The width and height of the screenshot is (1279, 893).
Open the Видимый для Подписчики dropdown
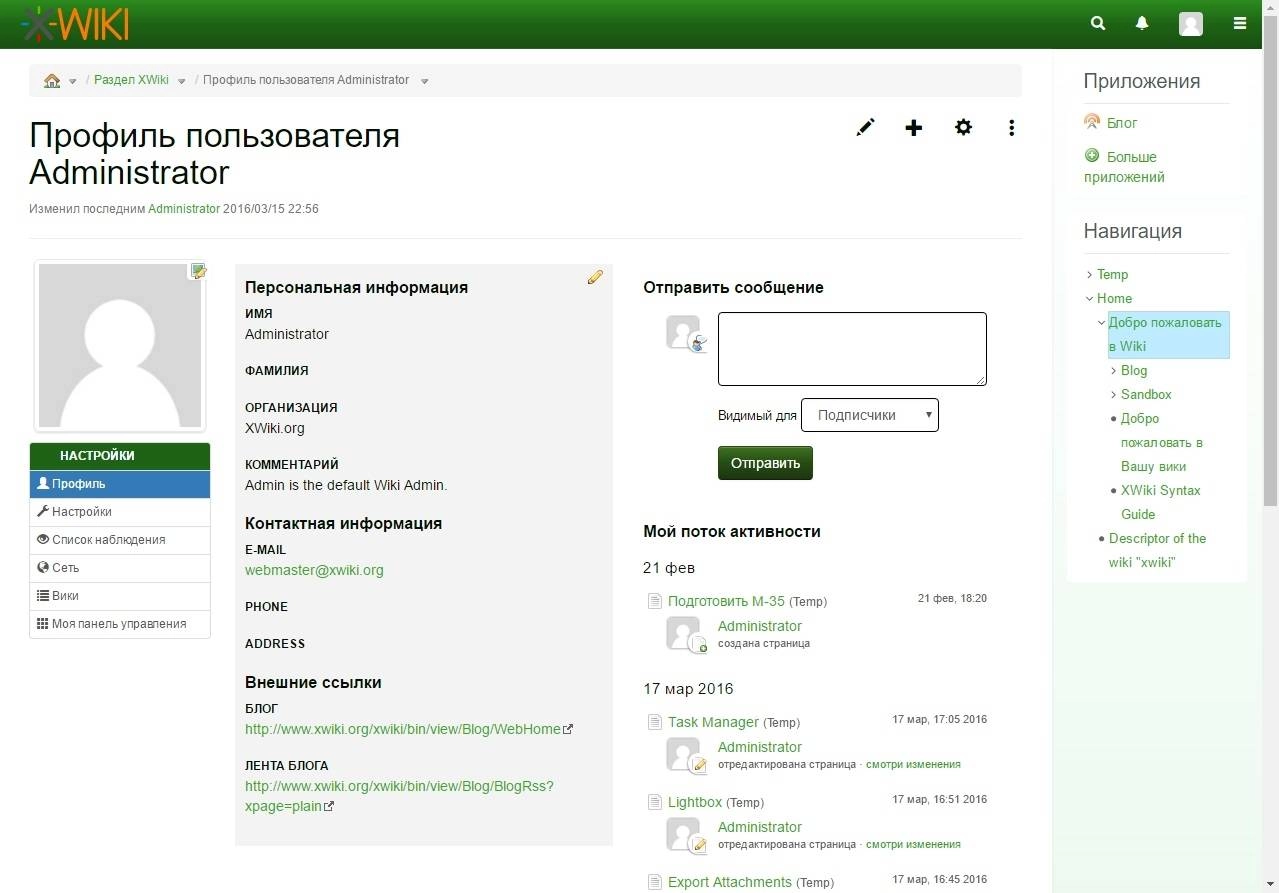pyautogui.click(x=870, y=415)
